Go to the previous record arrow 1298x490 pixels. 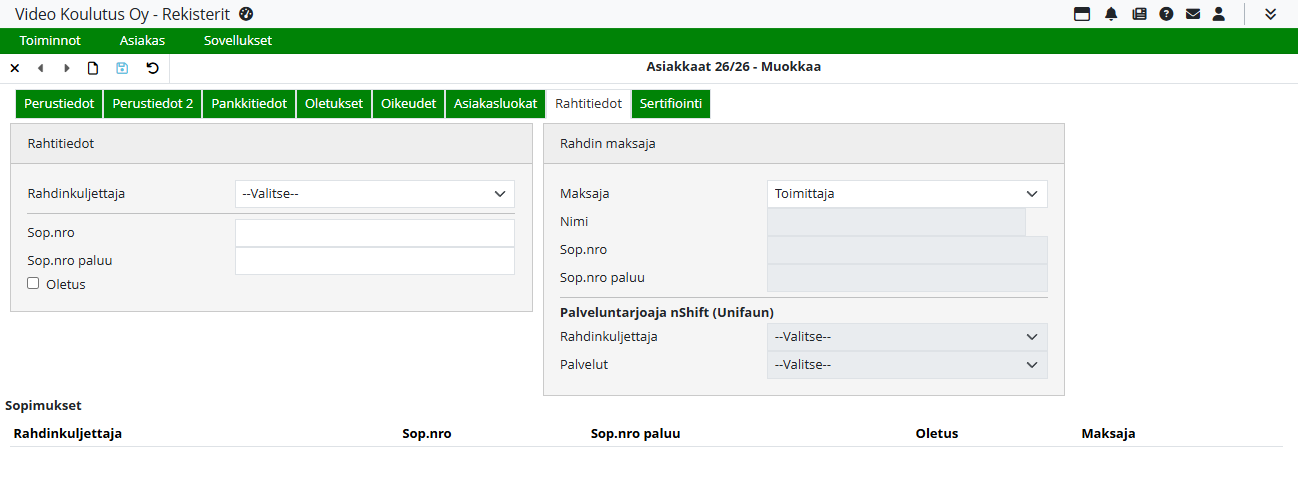[41, 68]
